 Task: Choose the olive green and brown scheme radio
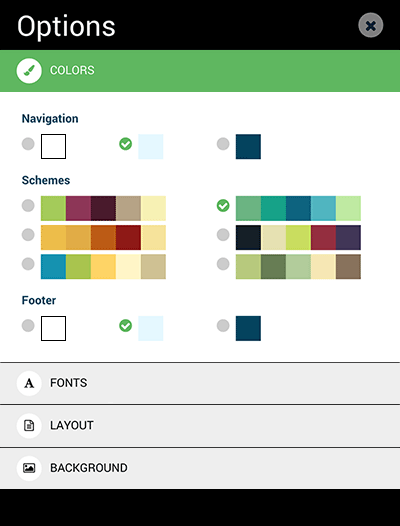click(x=223, y=264)
